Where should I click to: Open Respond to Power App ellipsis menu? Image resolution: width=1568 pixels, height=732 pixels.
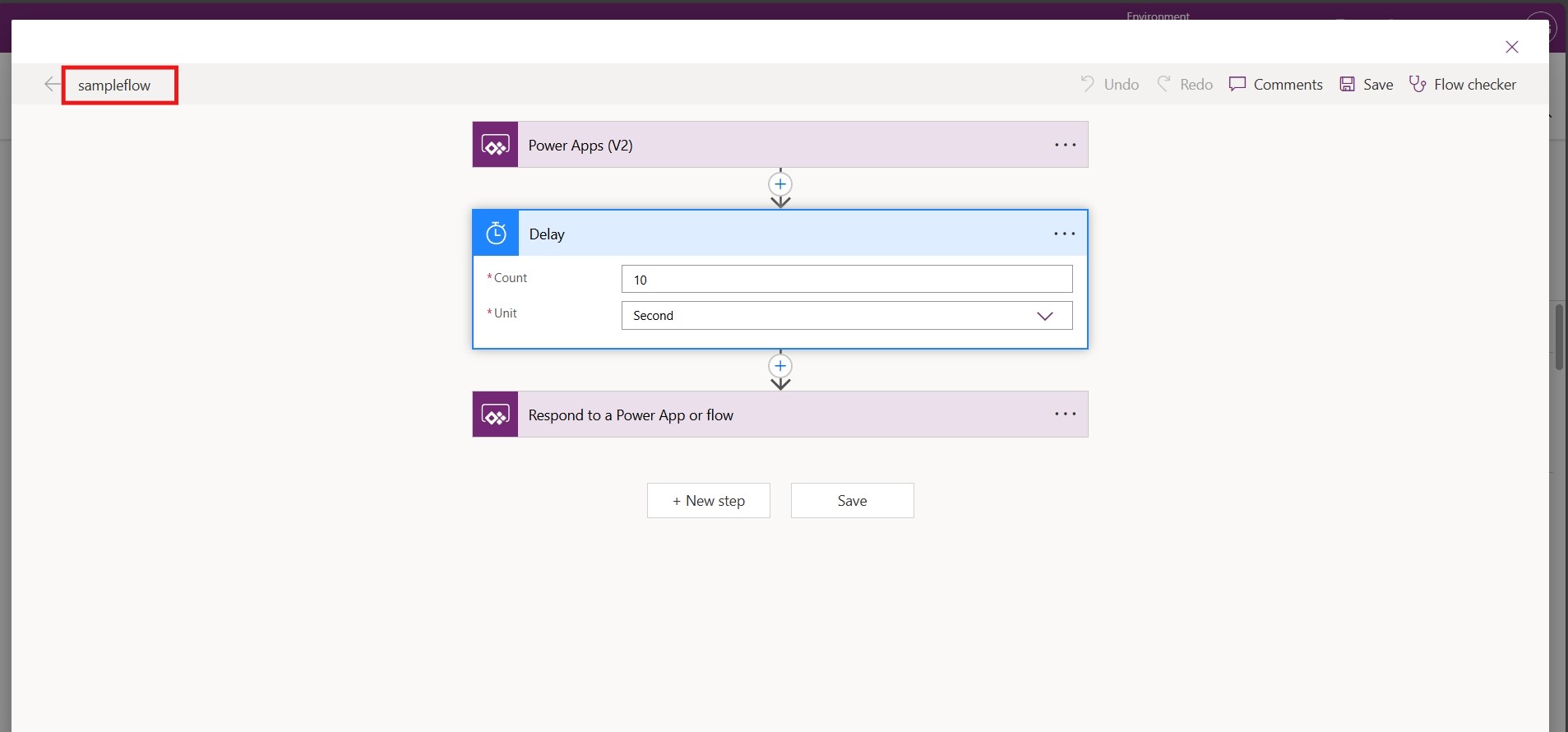1065,415
